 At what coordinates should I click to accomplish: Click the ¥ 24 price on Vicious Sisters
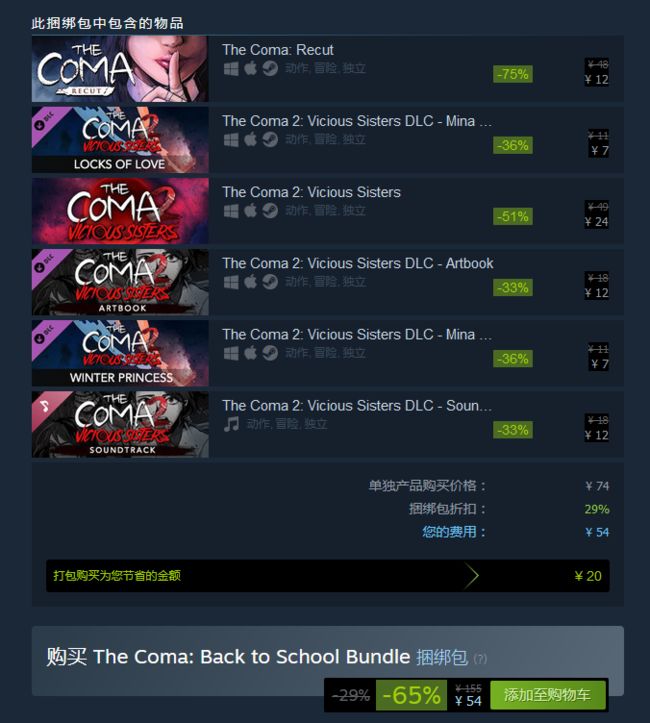click(597, 222)
